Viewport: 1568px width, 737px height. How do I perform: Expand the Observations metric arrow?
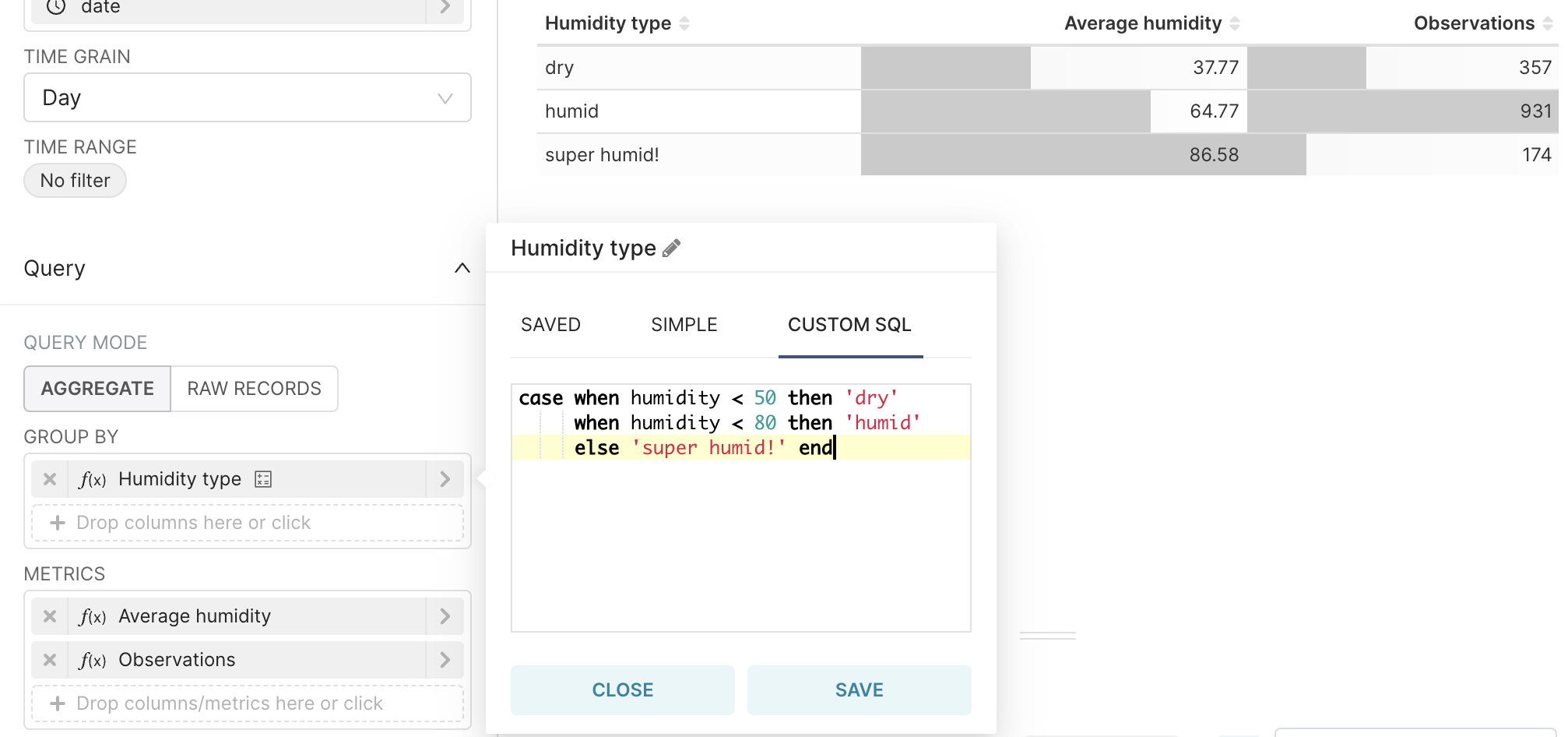tap(445, 660)
